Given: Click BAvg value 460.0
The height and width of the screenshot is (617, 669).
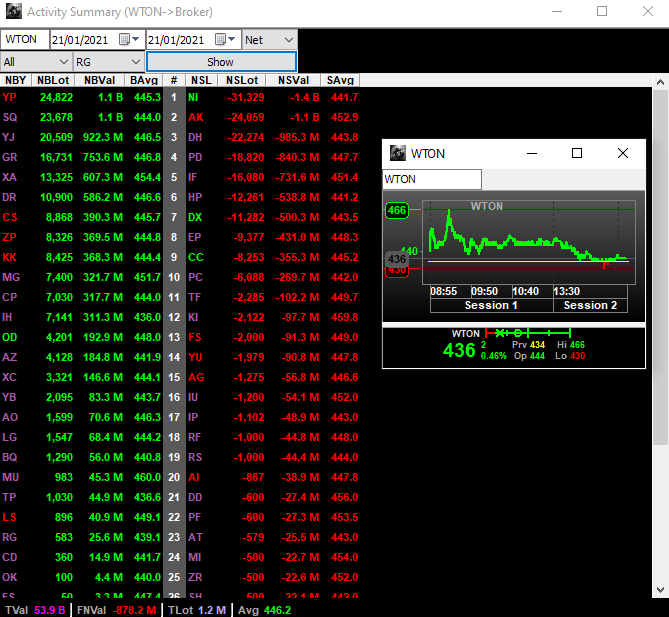Looking at the screenshot, I should coord(147,477).
